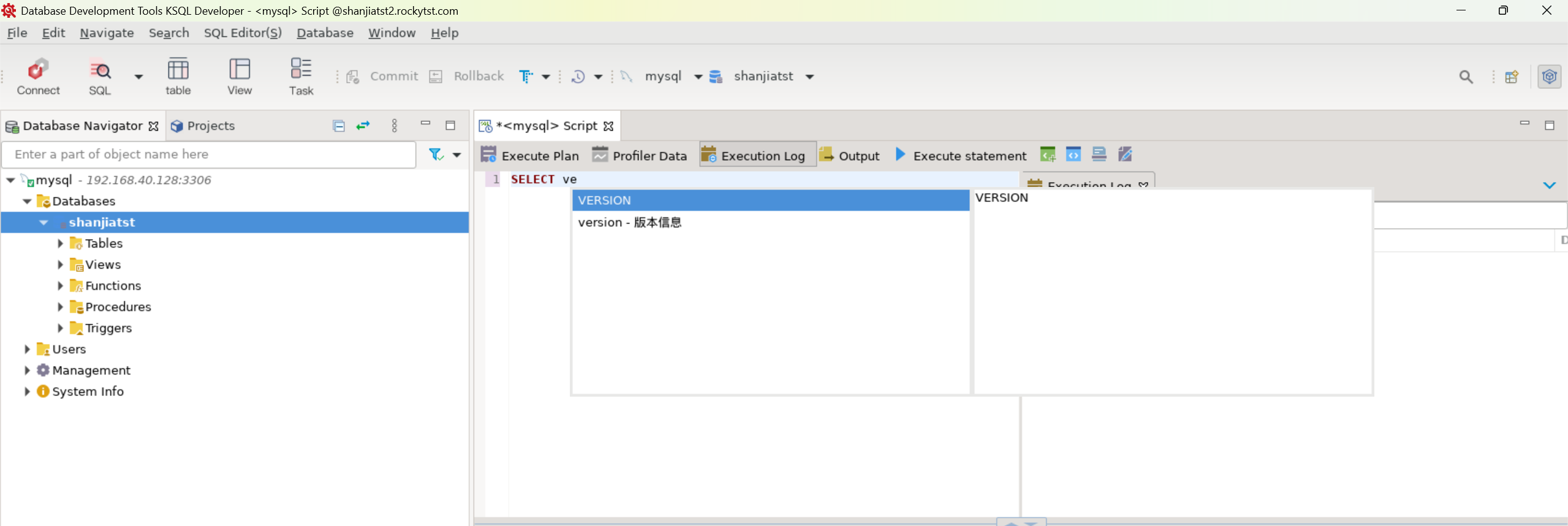Click the search magnifier icon in toolbar
1568x526 pixels.
tap(1466, 77)
